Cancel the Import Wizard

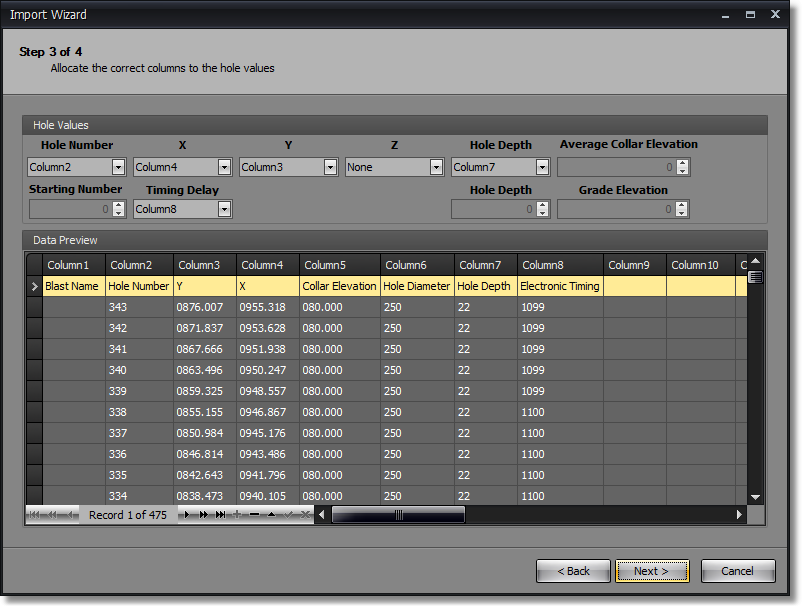[x=738, y=571]
